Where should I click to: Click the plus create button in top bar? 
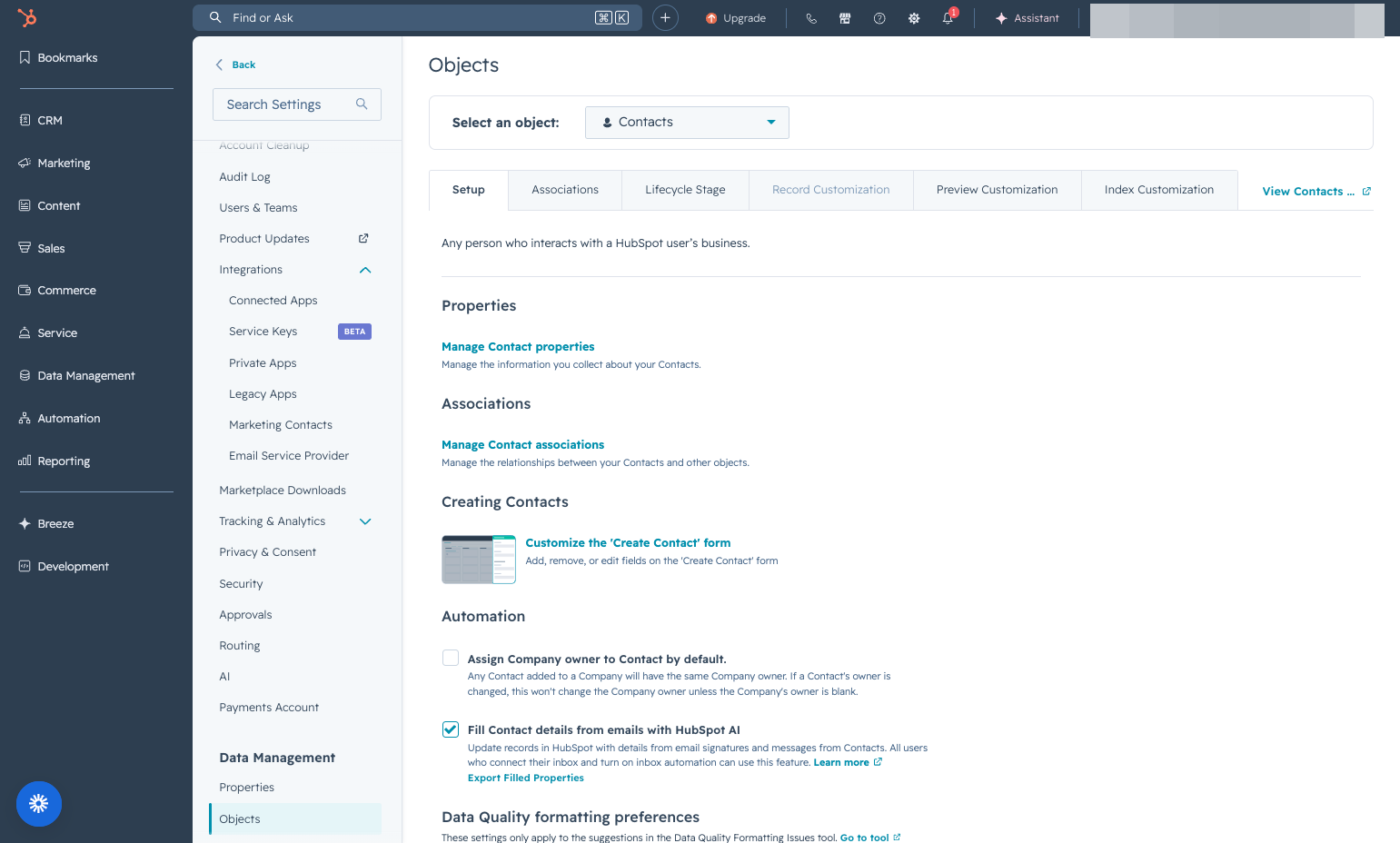[x=665, y=17]
